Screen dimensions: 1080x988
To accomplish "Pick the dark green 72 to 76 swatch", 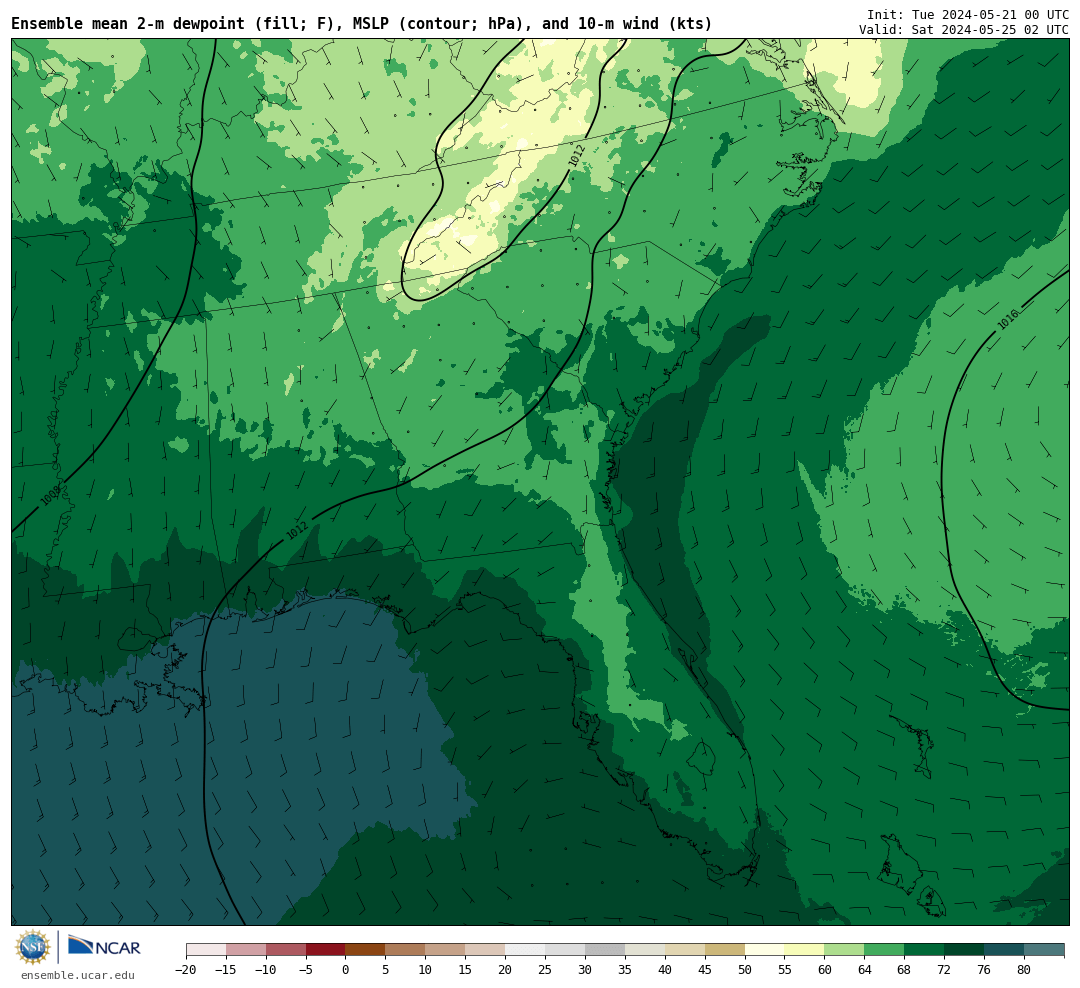I will coord(965,950).
